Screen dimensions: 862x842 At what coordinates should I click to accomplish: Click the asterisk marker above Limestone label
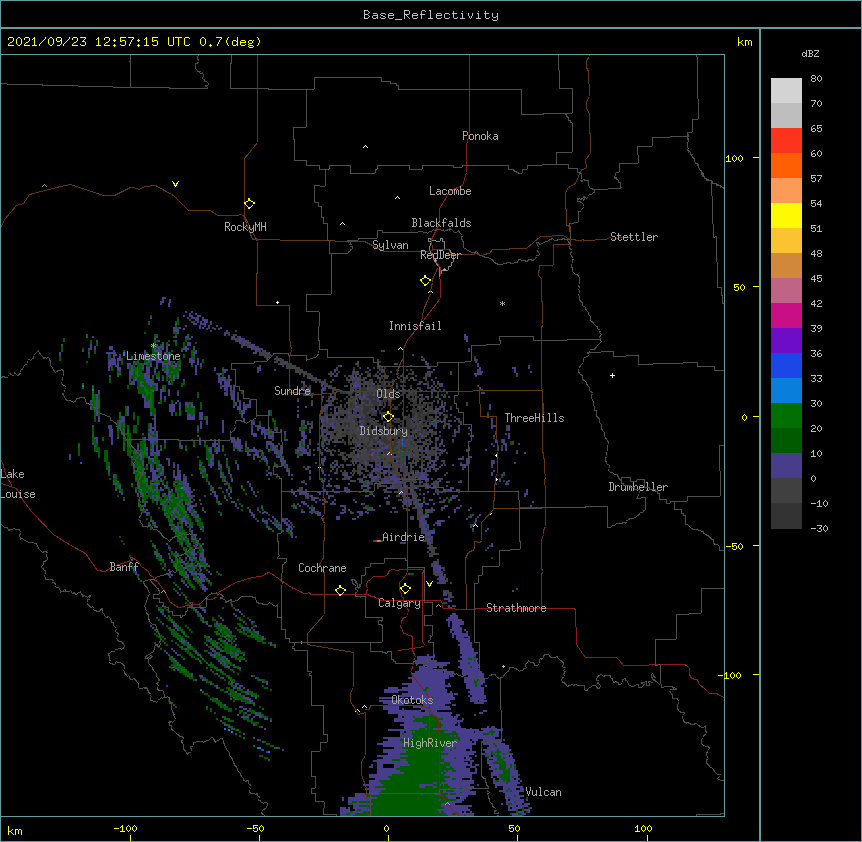point(154,346)
